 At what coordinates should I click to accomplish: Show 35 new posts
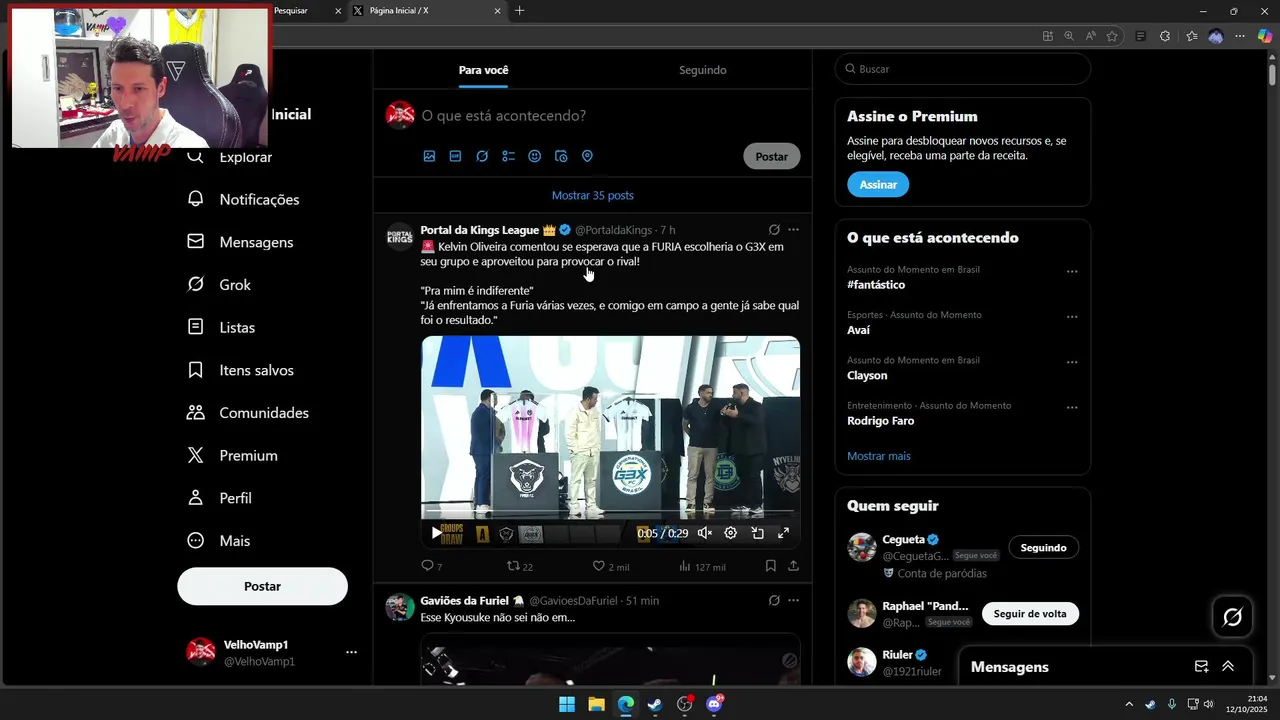593,195
